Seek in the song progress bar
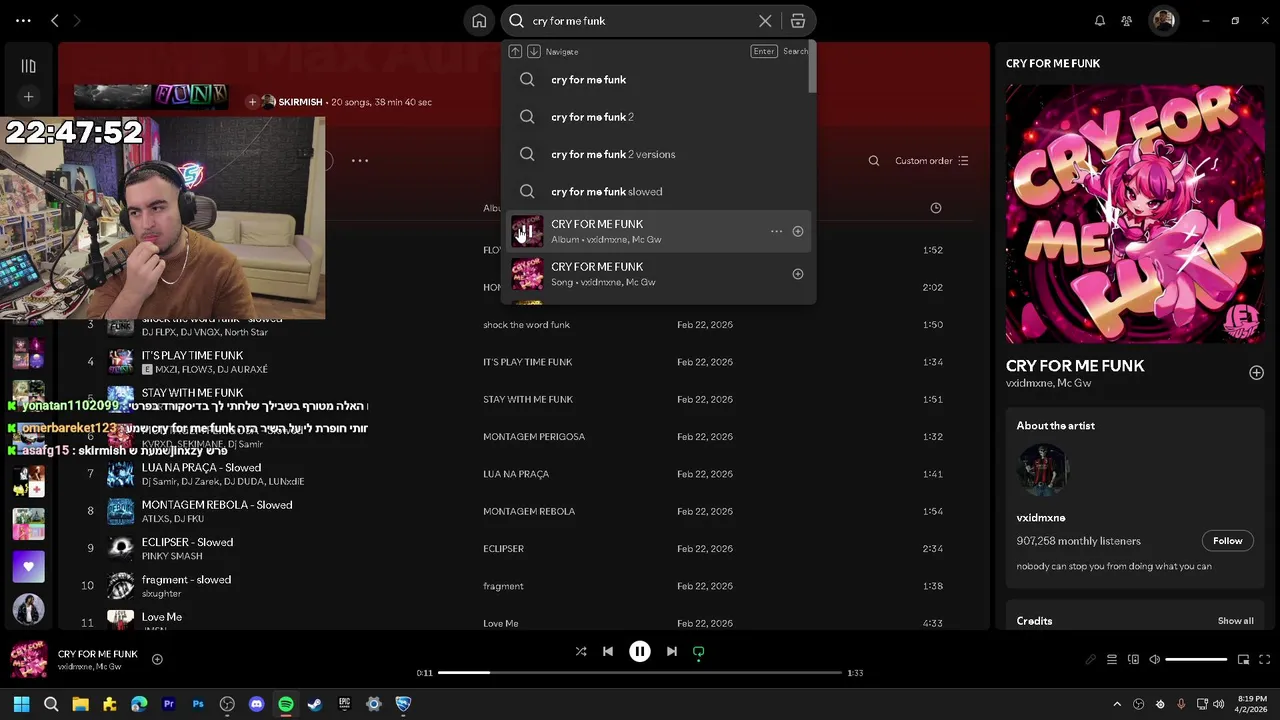Image resolution: width=1280 pixels, height=720 pixels. (640, 672)
